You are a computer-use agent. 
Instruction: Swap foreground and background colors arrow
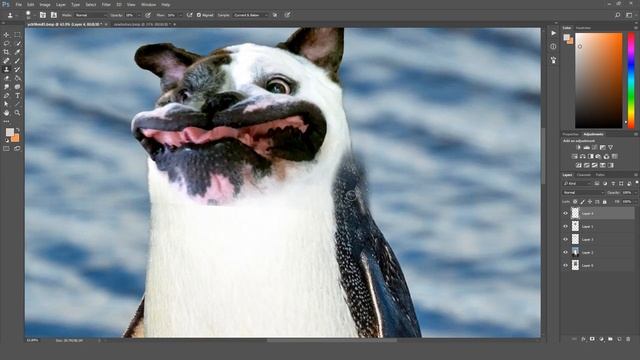18,130
